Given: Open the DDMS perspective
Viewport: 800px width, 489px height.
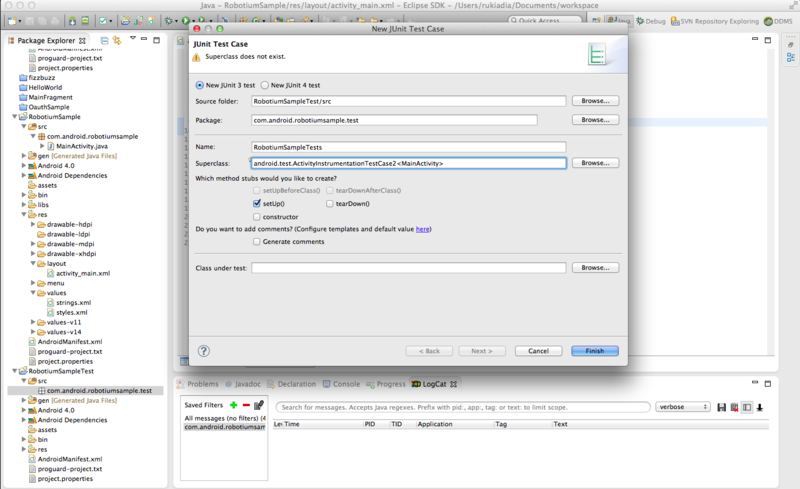Looking at the screenshot, I should (778, 21).
